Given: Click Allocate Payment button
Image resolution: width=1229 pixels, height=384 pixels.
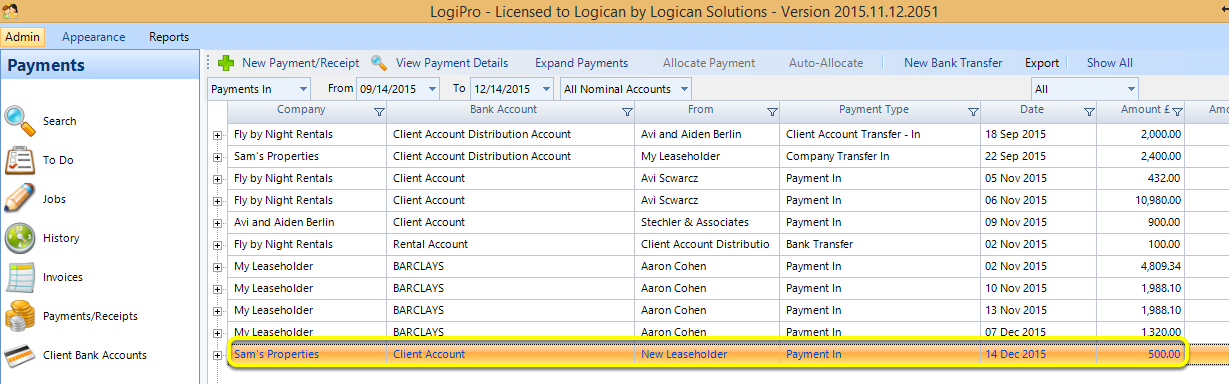Looking at the screenshot, I should click(x=709, y=63).
